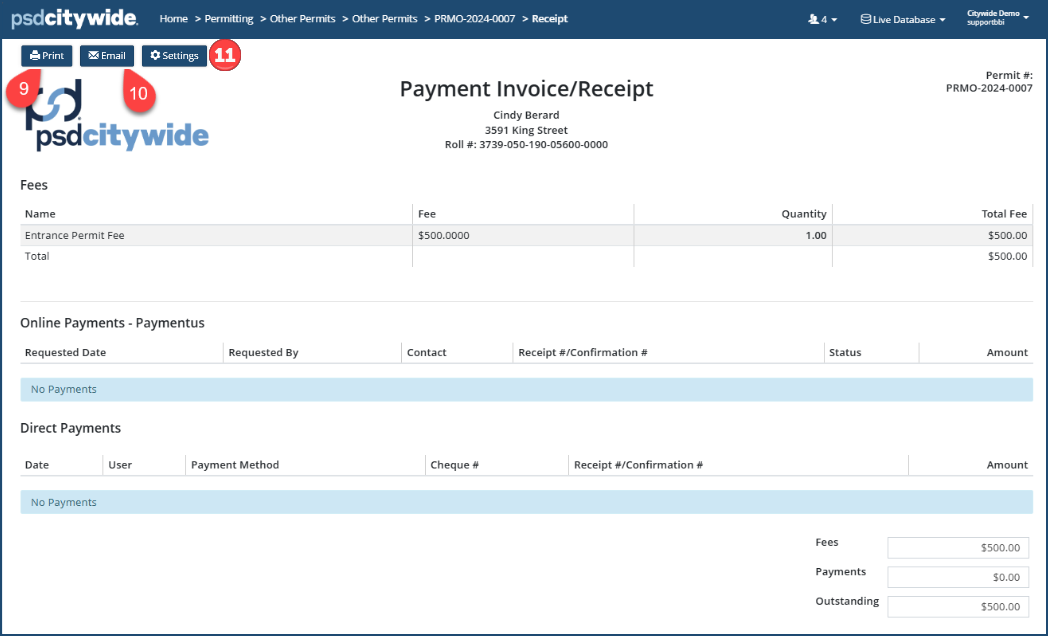
Task: Click the psdcitywide receipt logo image
Action: pyautogui.click(x=115, y=118)
